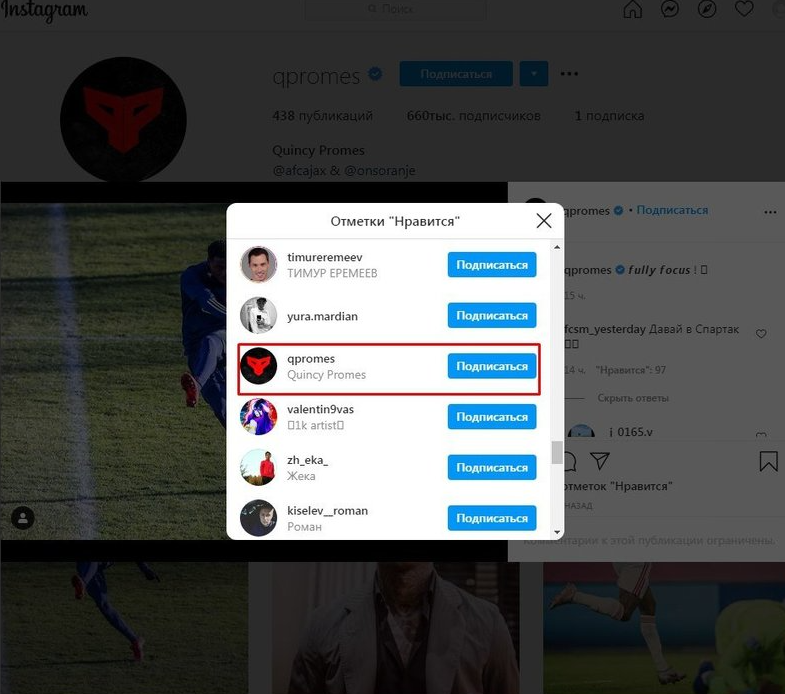Viewport: 785px width, 694px height.
Task: Expand the dropdown arrow beside the profile follow button
Action: (x=534, y=74)
